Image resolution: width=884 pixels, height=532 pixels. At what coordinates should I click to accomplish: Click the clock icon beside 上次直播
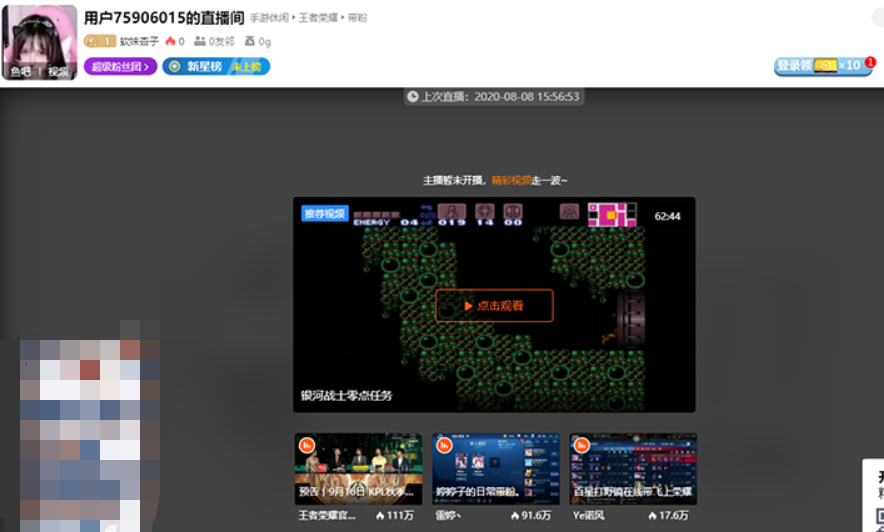click(413, 97)
